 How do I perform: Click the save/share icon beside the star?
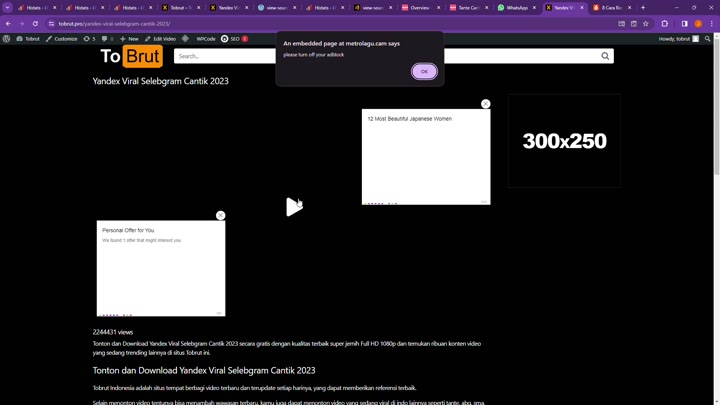pyautogui.click(x=634, y=24)
